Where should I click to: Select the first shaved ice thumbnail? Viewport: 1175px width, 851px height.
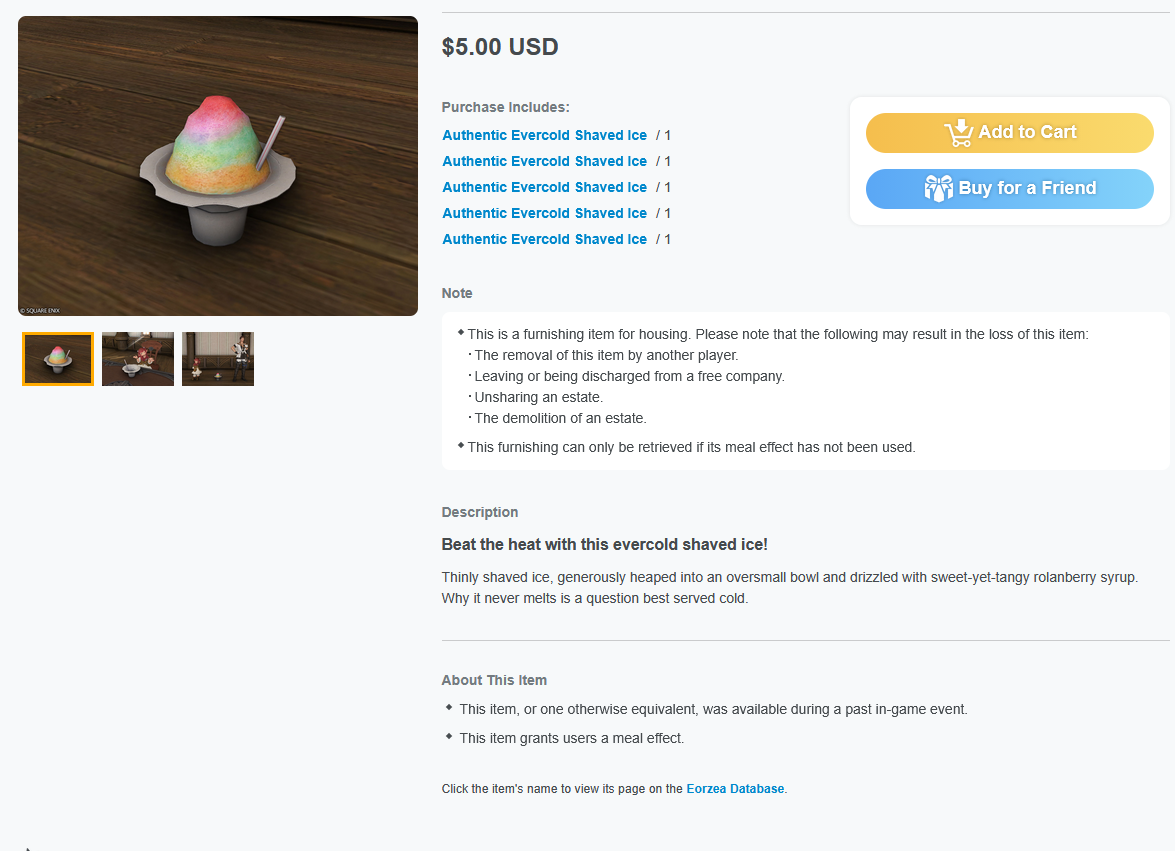pyautogui.click(x=58, y=359)
